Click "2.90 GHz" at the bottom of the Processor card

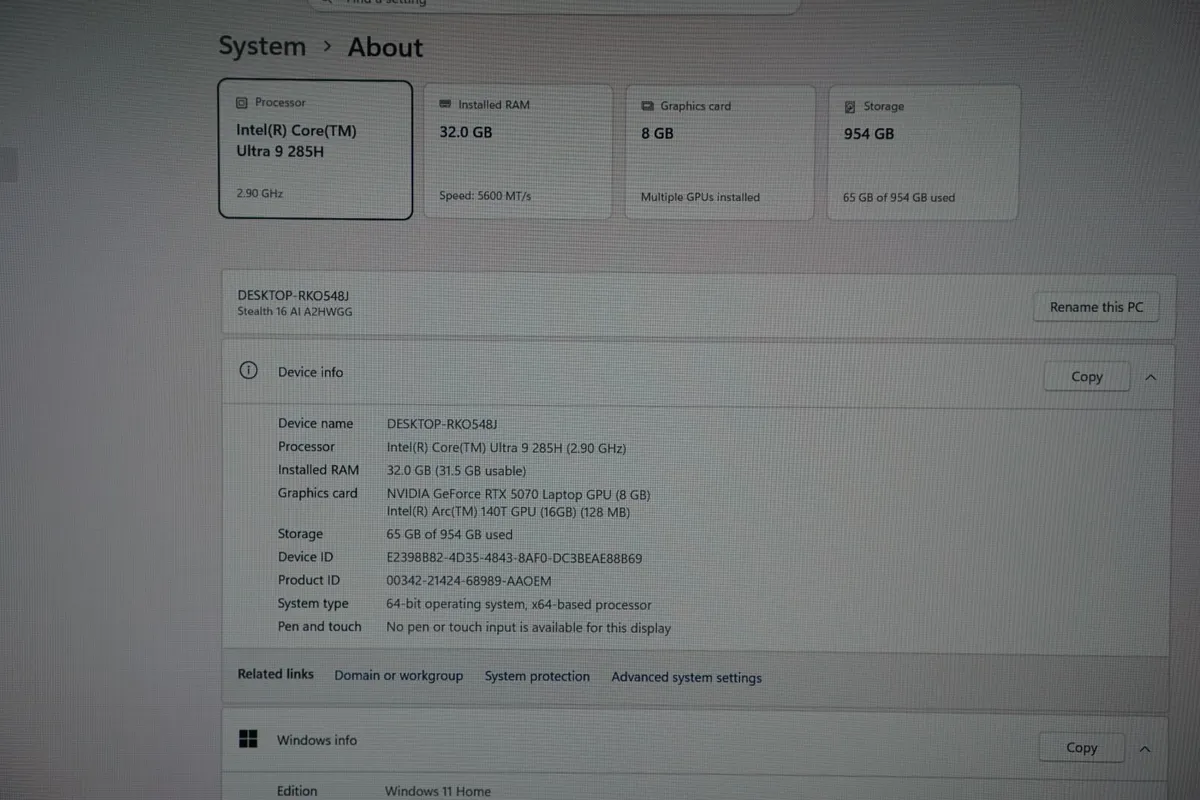pyautogui.click(x=260, y=193)
